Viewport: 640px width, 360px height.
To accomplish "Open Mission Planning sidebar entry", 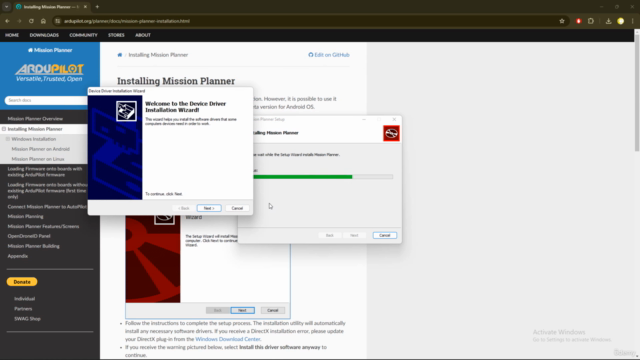I will click(25, 216).
